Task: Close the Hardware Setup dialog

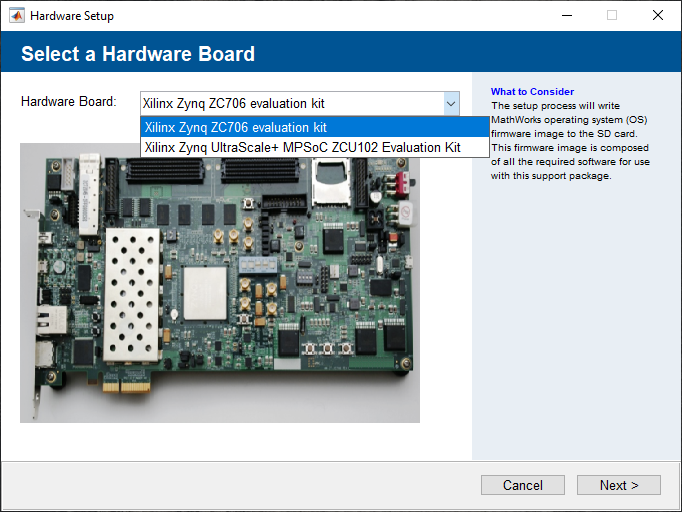Action: pyautogui.click(x=657, y=16)
